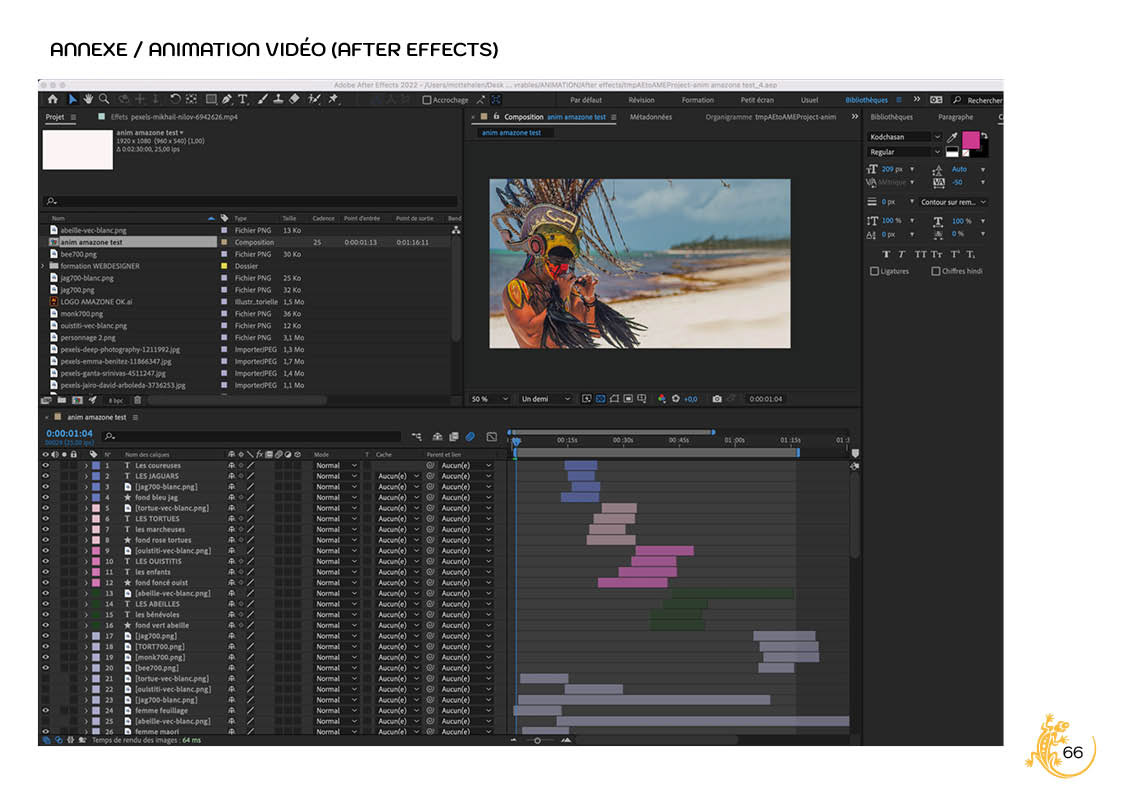Screen dimensions: 1123x794
Task: Click the new folder icon in Project panel
Action: pos(62,400)
